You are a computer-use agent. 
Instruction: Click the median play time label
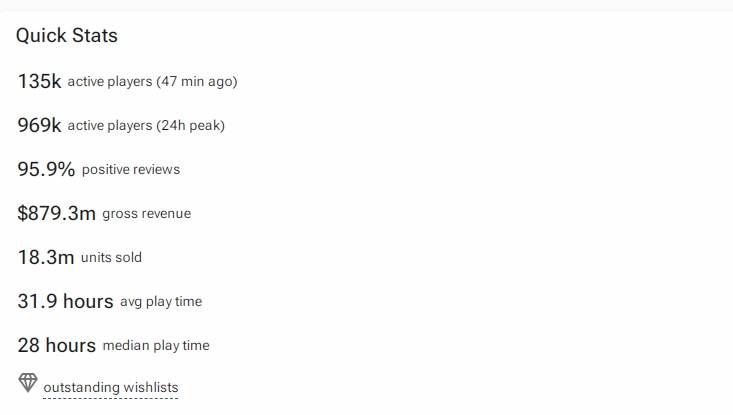coord(156,345)
